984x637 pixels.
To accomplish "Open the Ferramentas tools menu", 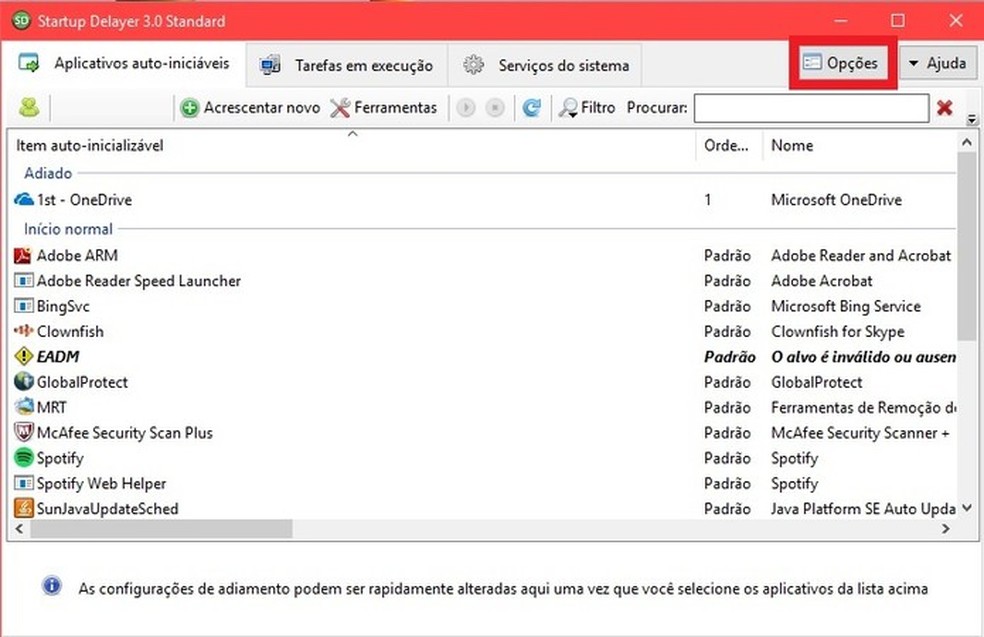I will tap(383, 107).
